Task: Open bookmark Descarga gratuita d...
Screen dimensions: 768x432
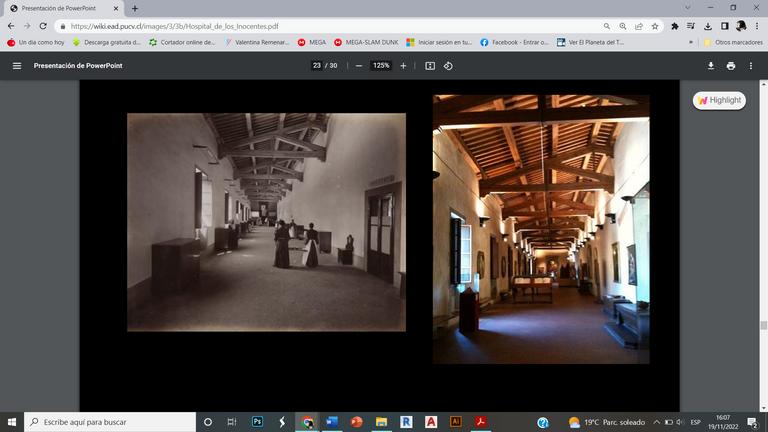Action: click(x=106, y=43)
